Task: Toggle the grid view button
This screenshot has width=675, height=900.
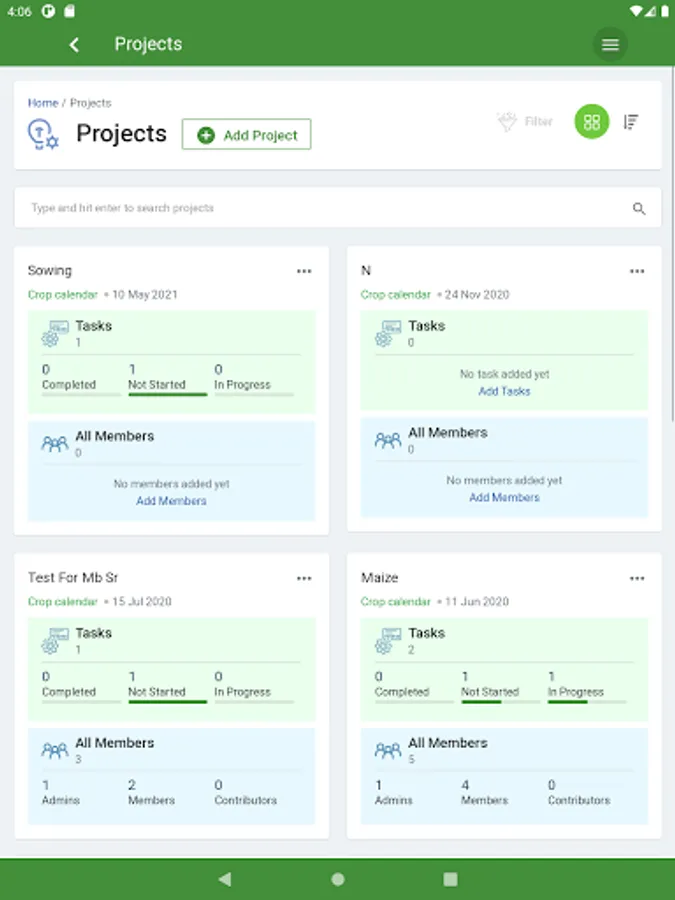Action: pyautogui.click(x=591, y=122)
